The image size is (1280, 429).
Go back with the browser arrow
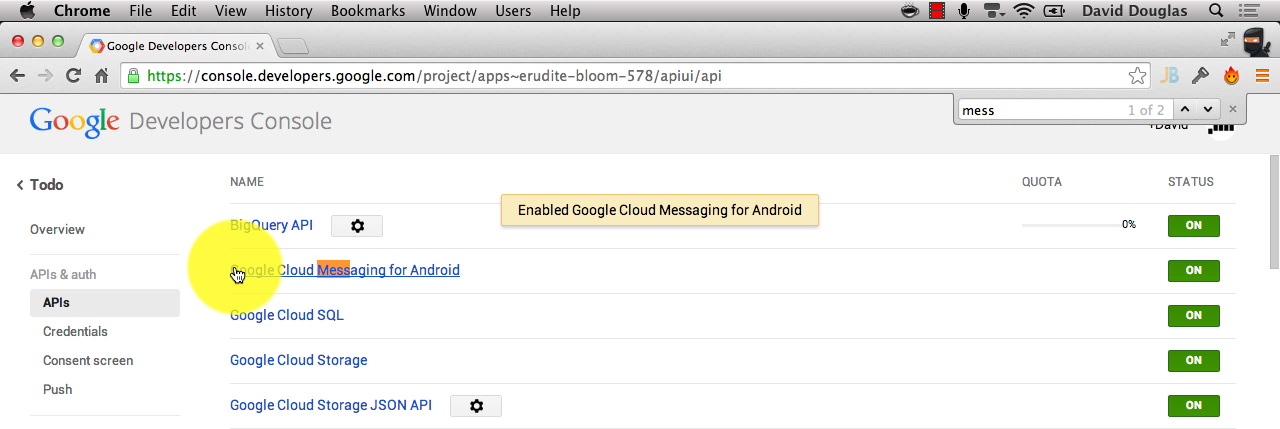pos(17,76)
